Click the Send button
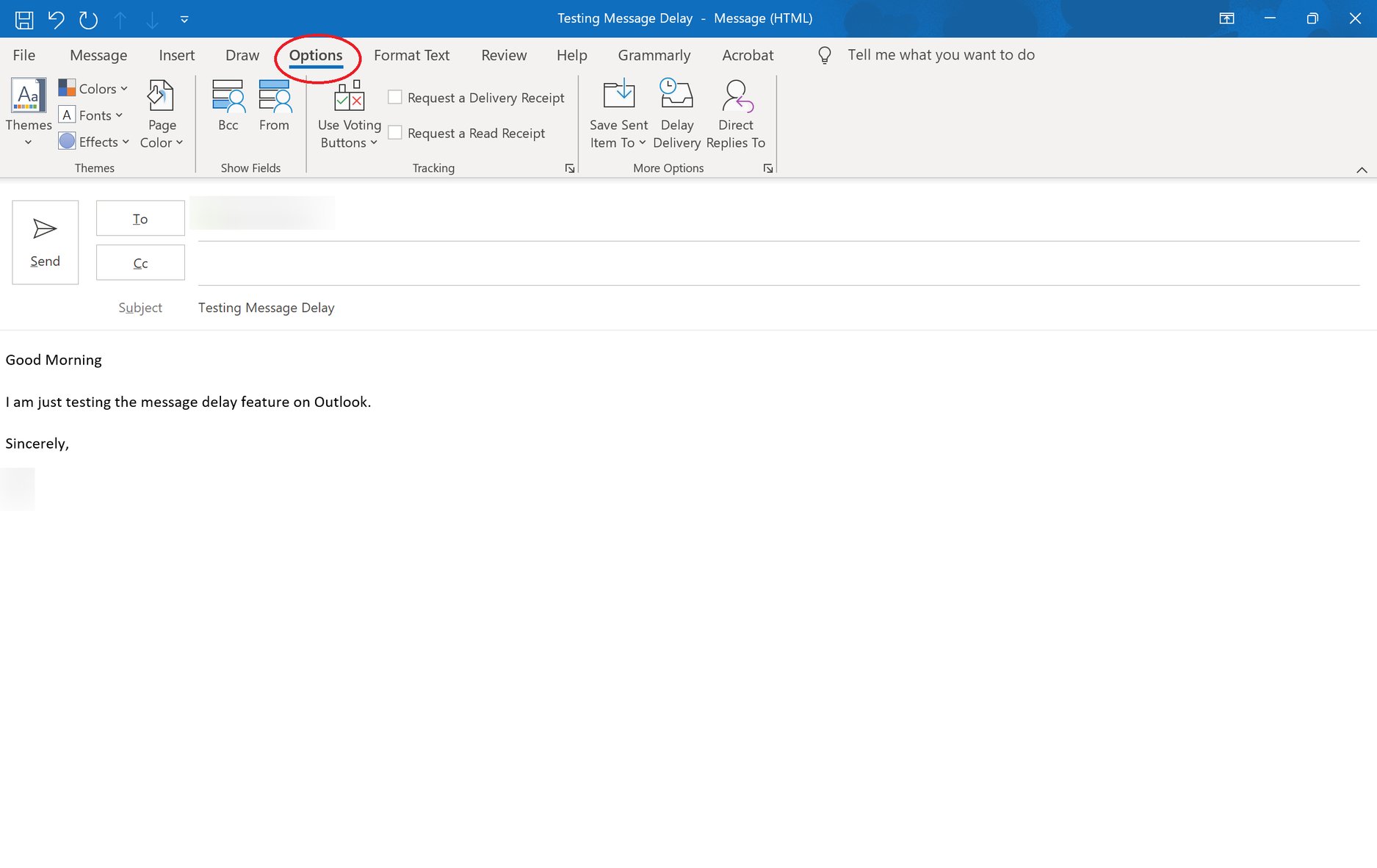 (45, 242)
